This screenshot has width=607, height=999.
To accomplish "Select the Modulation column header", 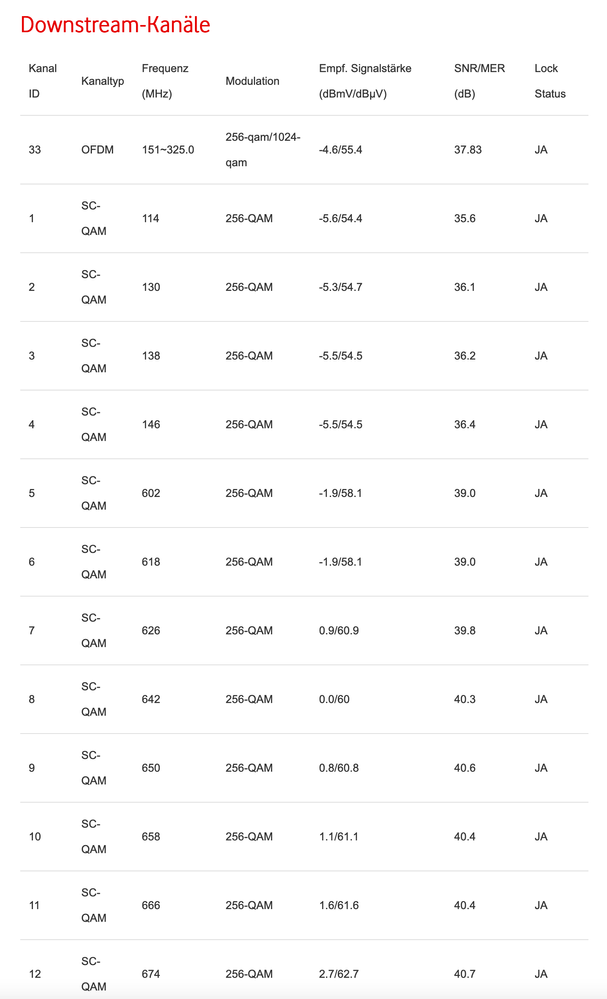I will [x=252, y=81].
